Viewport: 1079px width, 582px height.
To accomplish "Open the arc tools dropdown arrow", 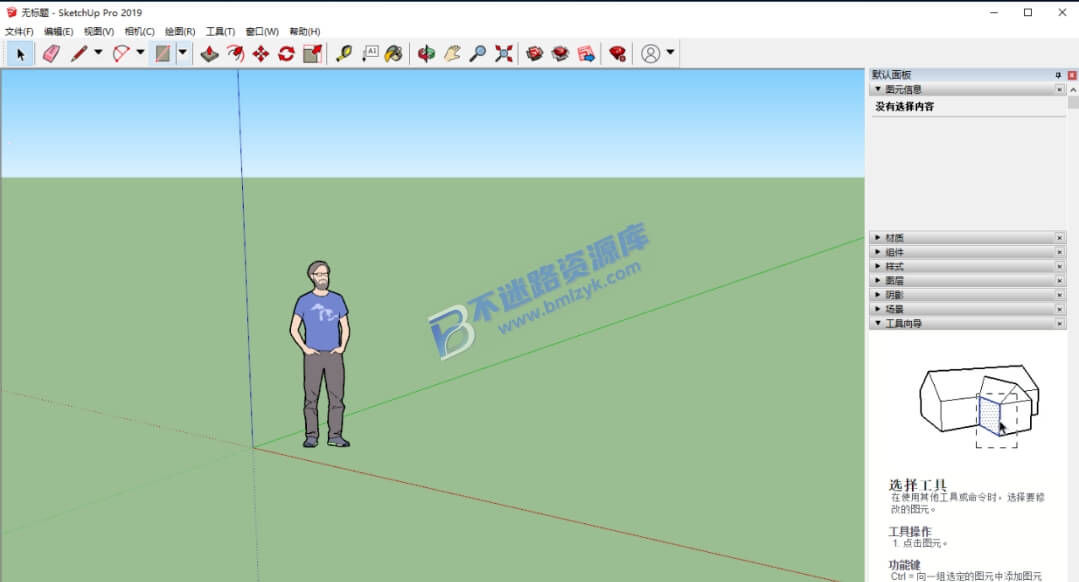I will point(140,52).
